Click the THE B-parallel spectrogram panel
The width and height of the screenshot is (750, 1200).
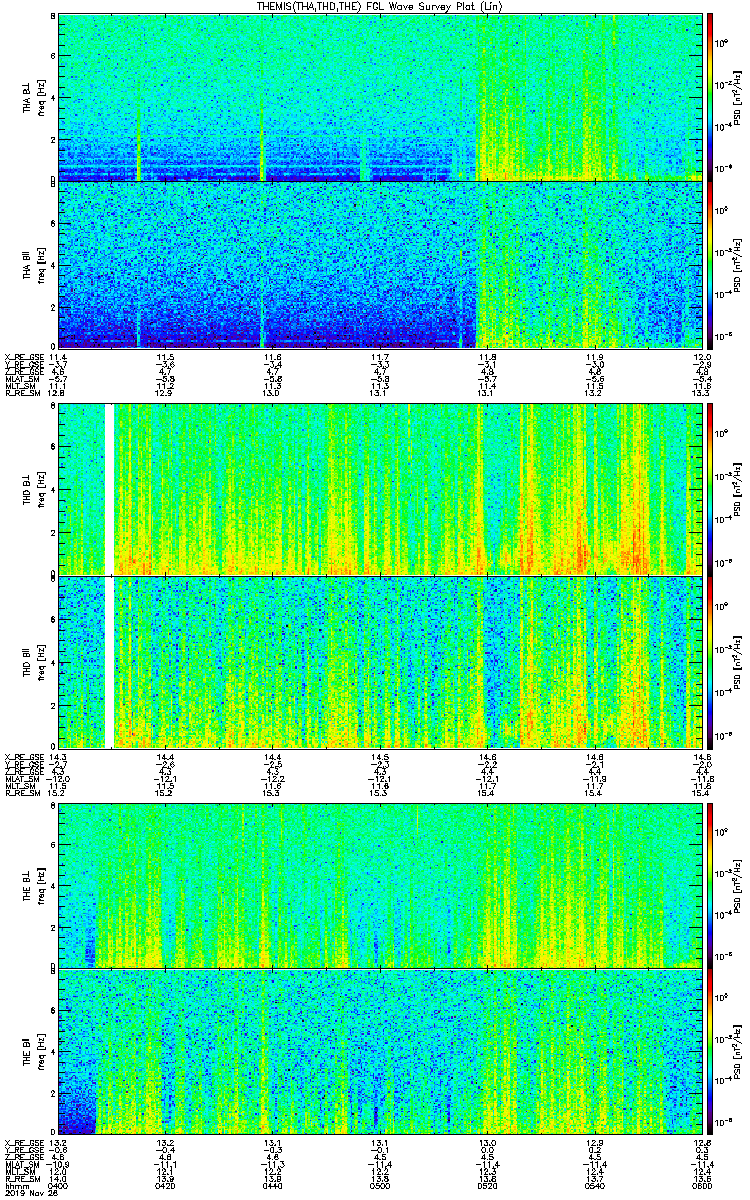click(x=379, y=1052)
